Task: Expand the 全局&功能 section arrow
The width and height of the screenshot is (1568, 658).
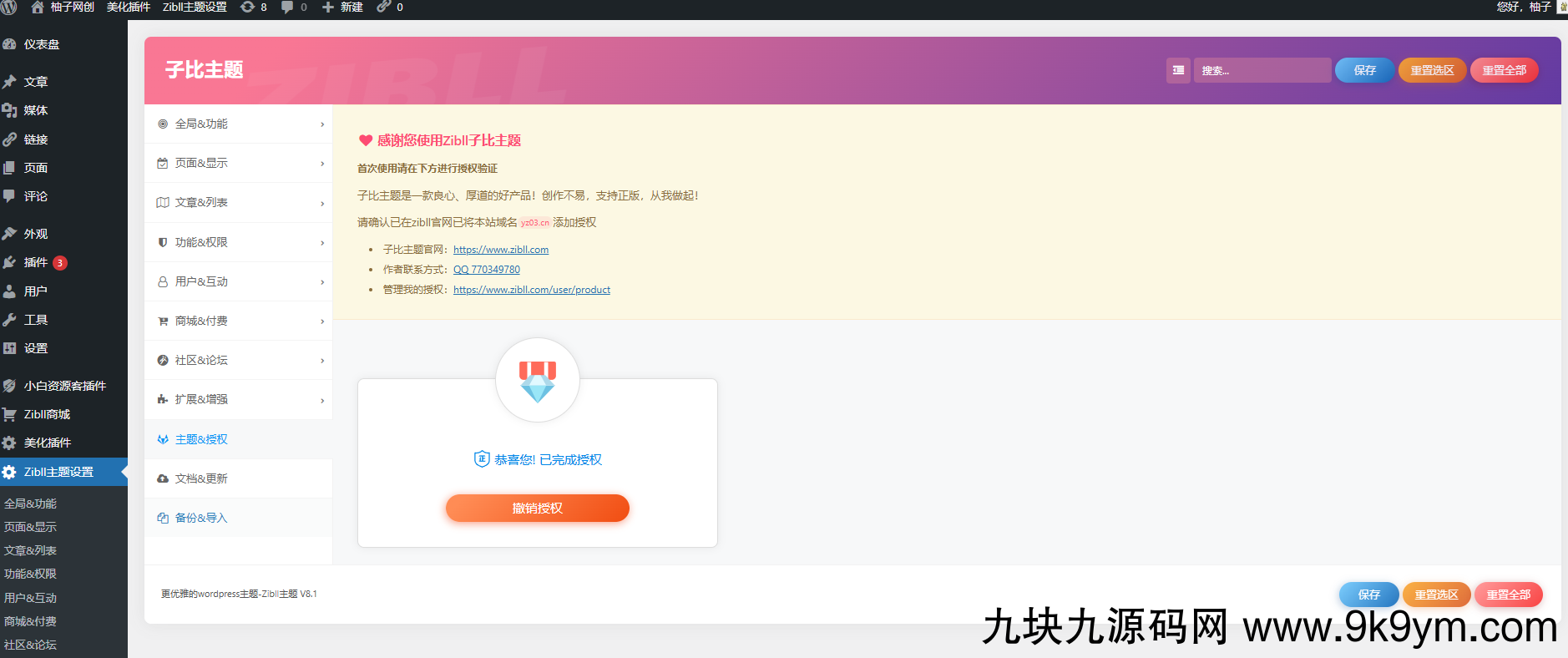Action: click(322, 124)
